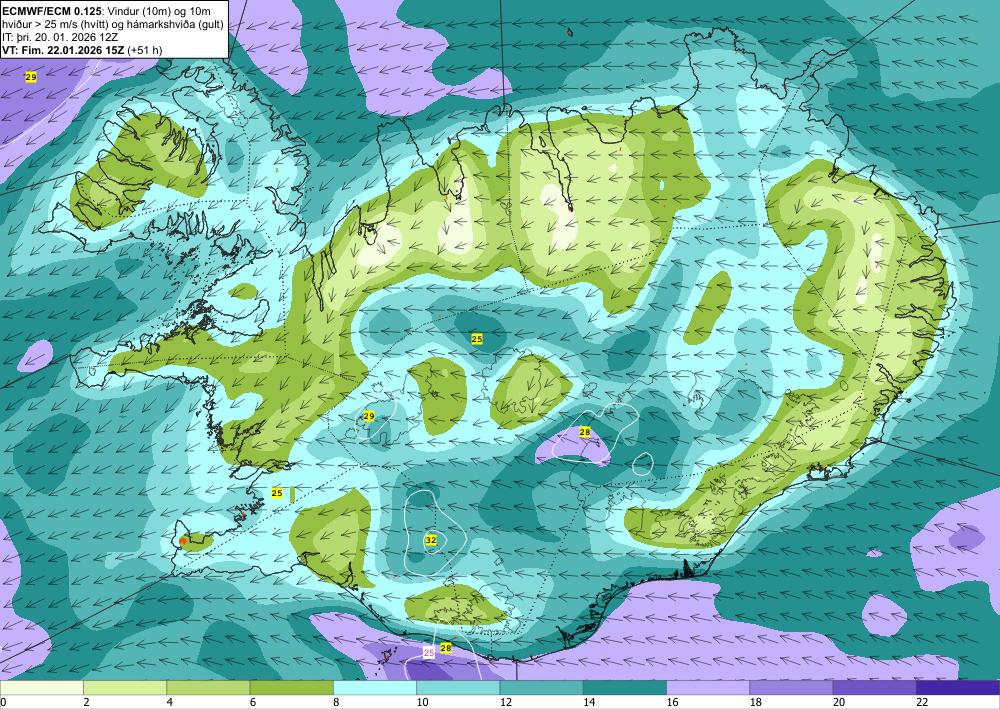Click the yellow 28 label beside the white 25 box
Image resolution: width=1000 pixels, height=709 pixels.
coord(446,648)
